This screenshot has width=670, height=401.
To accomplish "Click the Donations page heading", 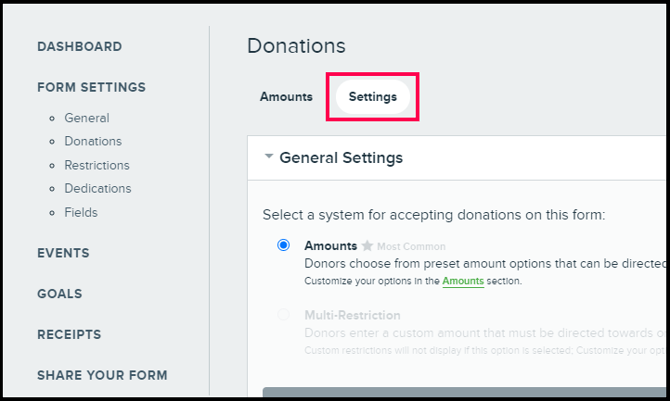I will (296, 46).
